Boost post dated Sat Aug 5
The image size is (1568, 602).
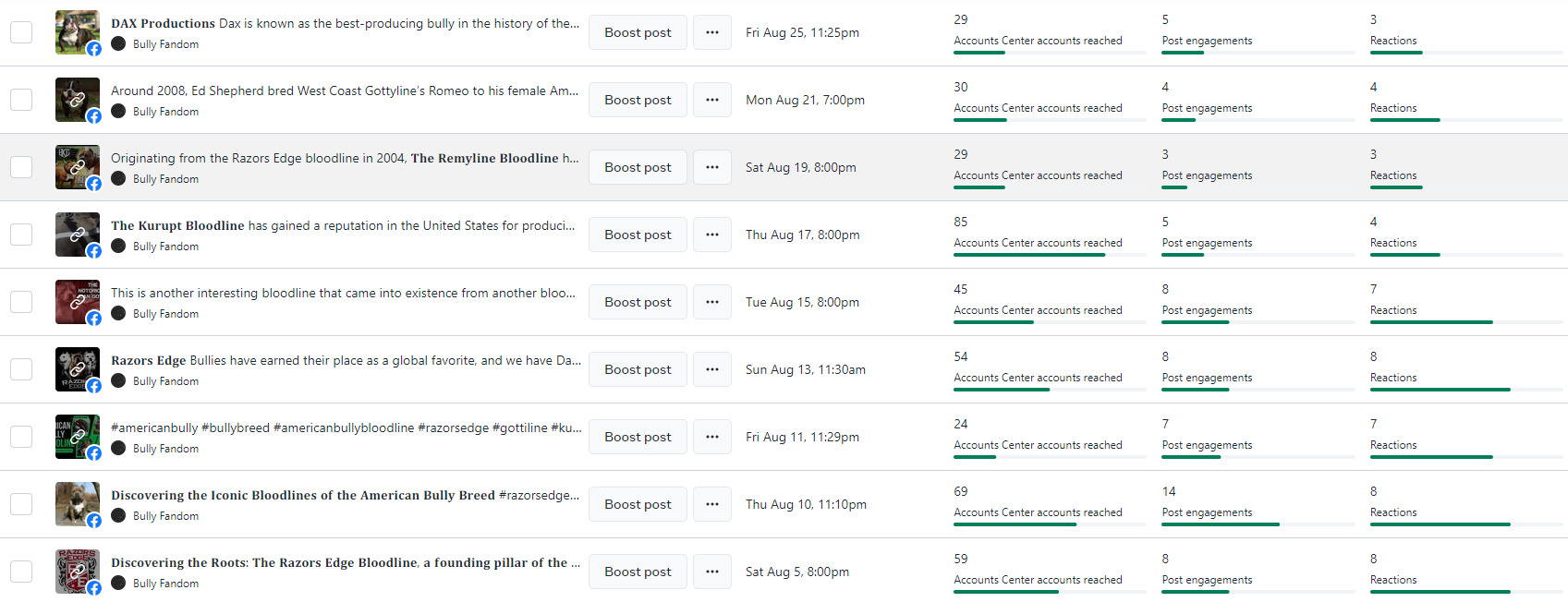tap(638, 572)
